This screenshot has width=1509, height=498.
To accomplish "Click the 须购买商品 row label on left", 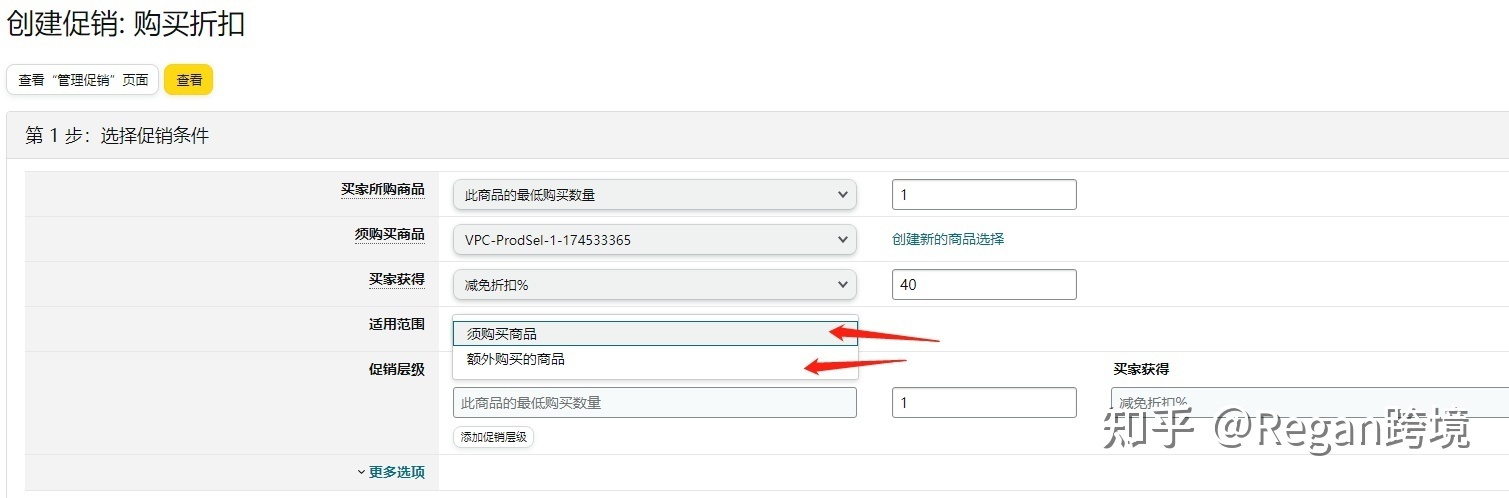I will coord(389,234).
